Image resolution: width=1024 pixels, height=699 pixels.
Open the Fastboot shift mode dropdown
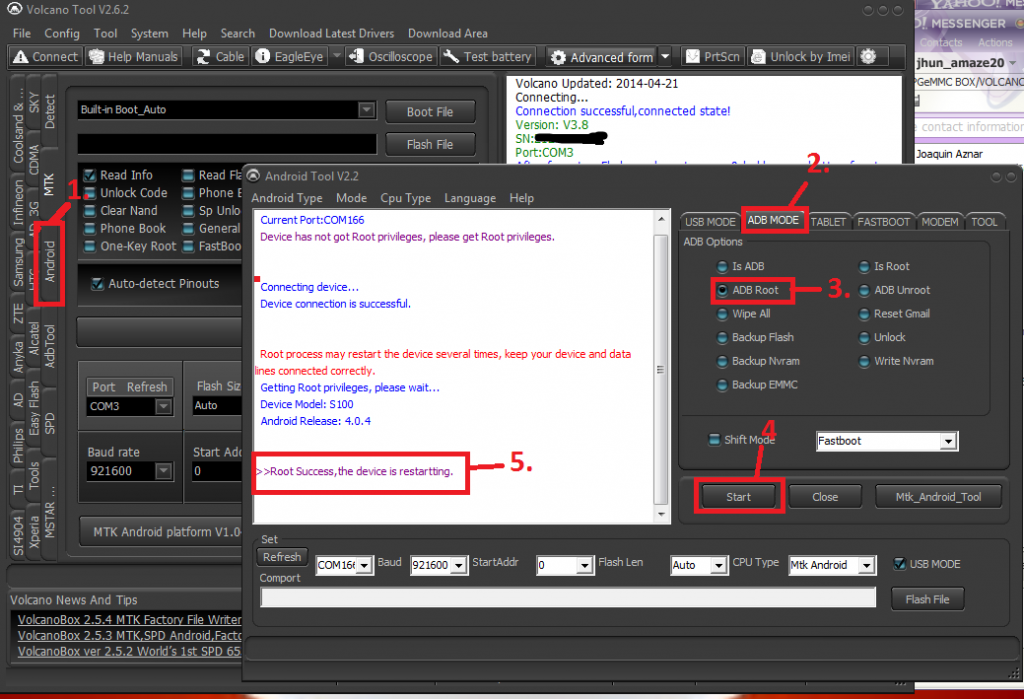(948, 442)
